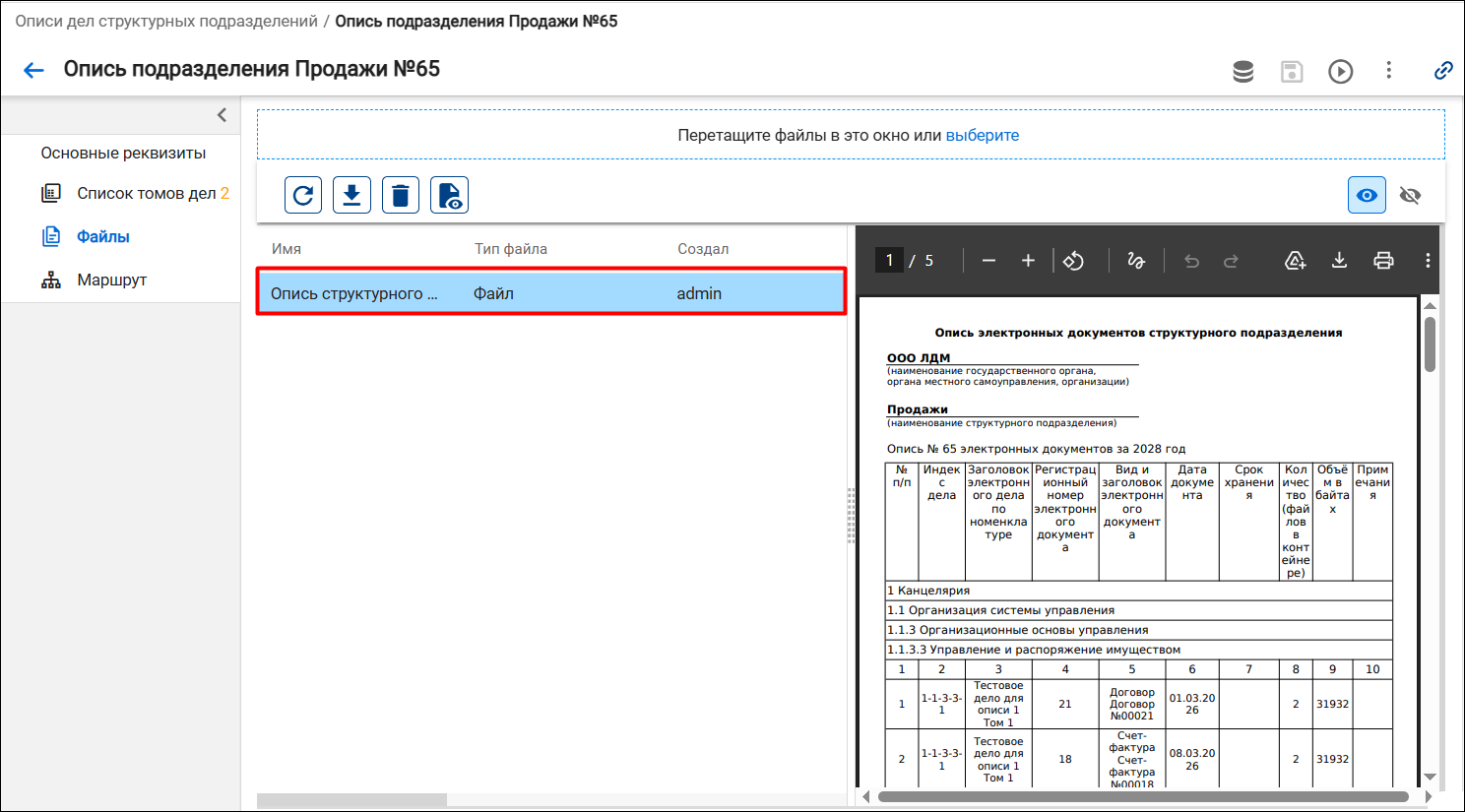Click the PDF redo arrow

[x=1231, y=261]
